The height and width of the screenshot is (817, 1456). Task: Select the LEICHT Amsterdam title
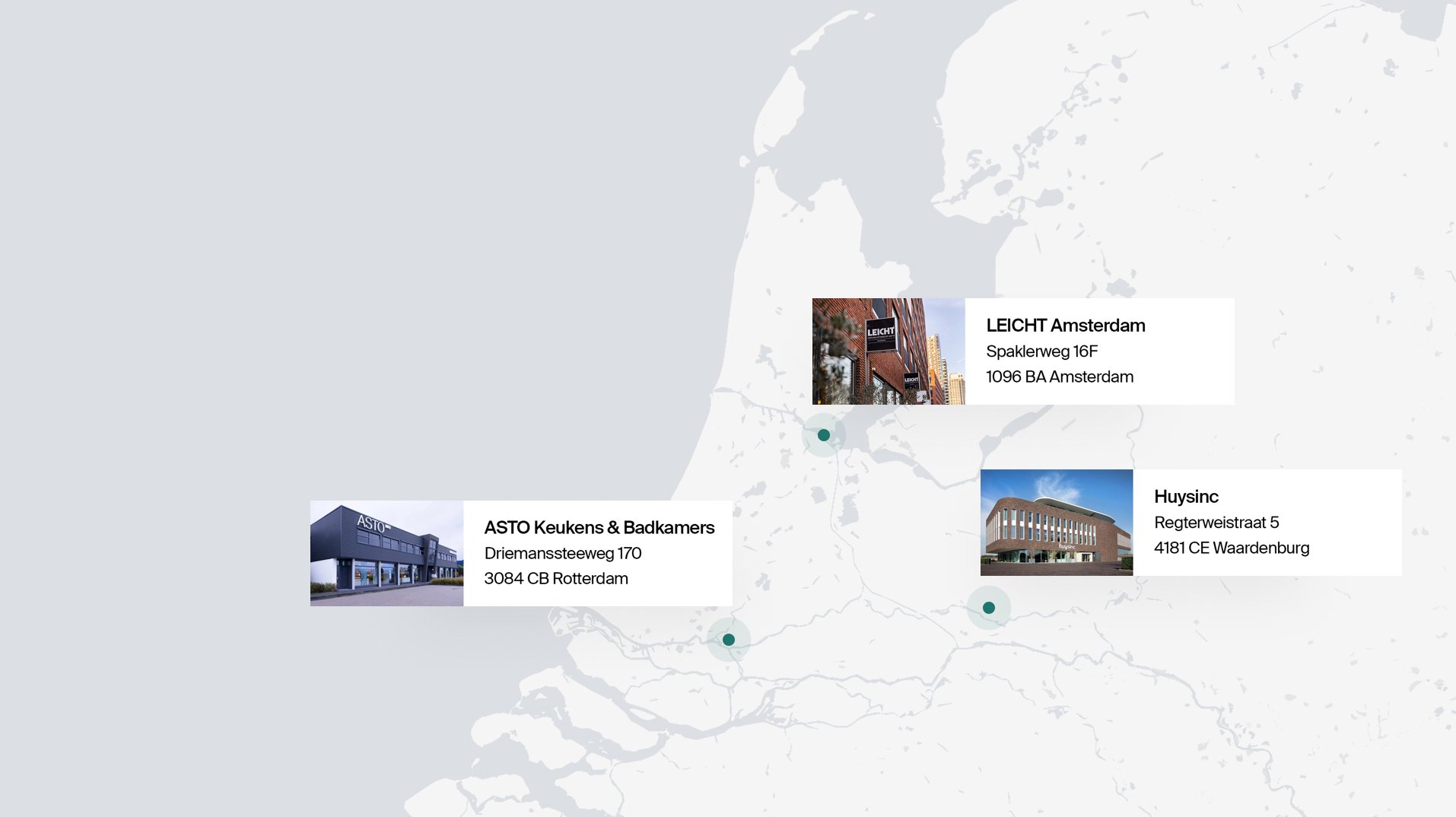tap(1066, 326)
